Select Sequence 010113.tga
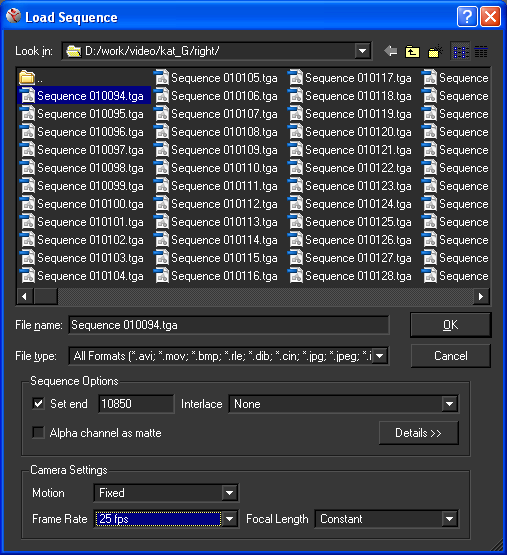The width and height of the screenshot is (507, 555). coord(216,222)
